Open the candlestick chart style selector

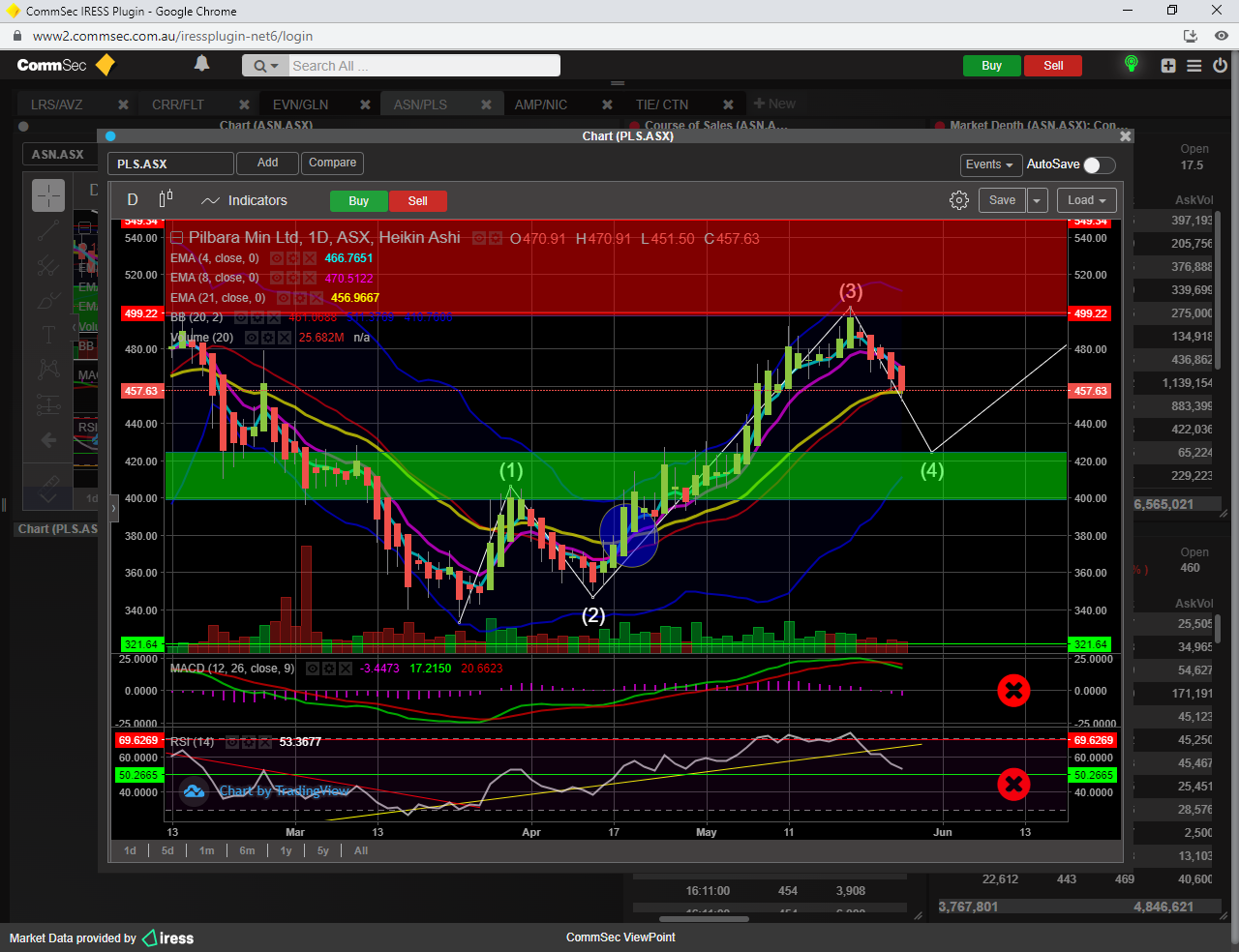click(166, 199)
